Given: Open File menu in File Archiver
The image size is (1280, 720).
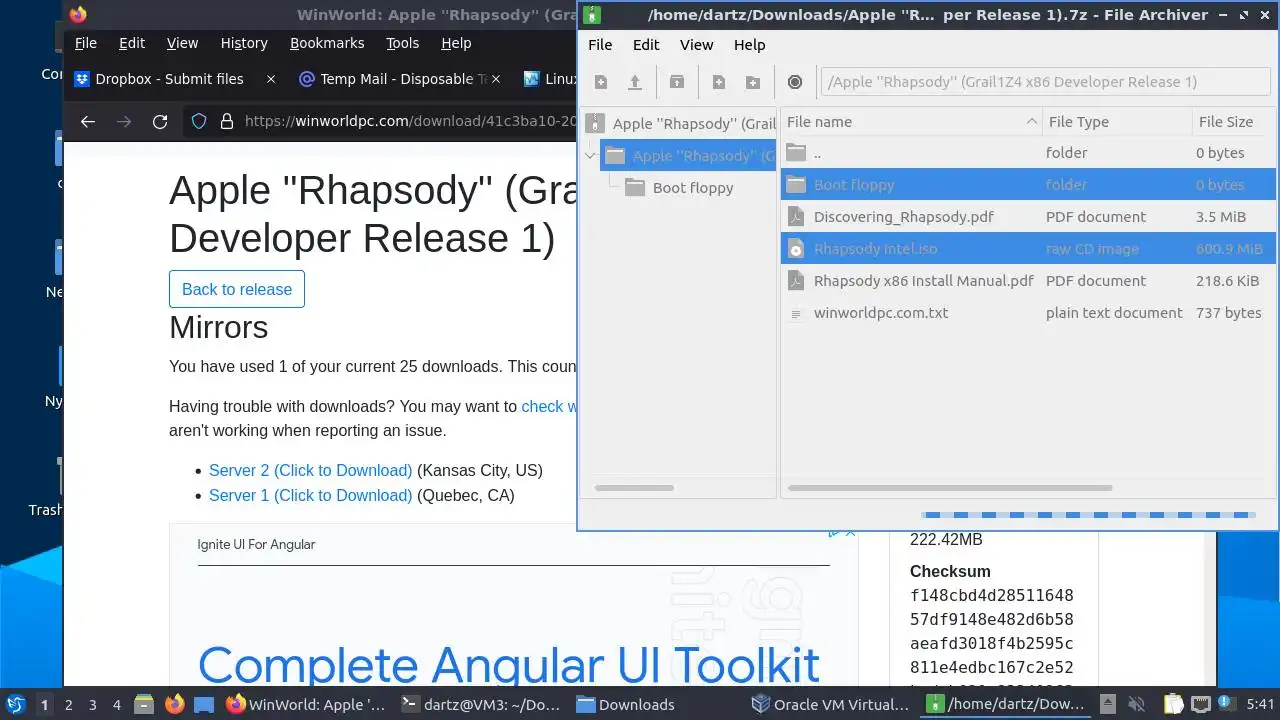Looking at the screenshot, I should pos(600,45).
